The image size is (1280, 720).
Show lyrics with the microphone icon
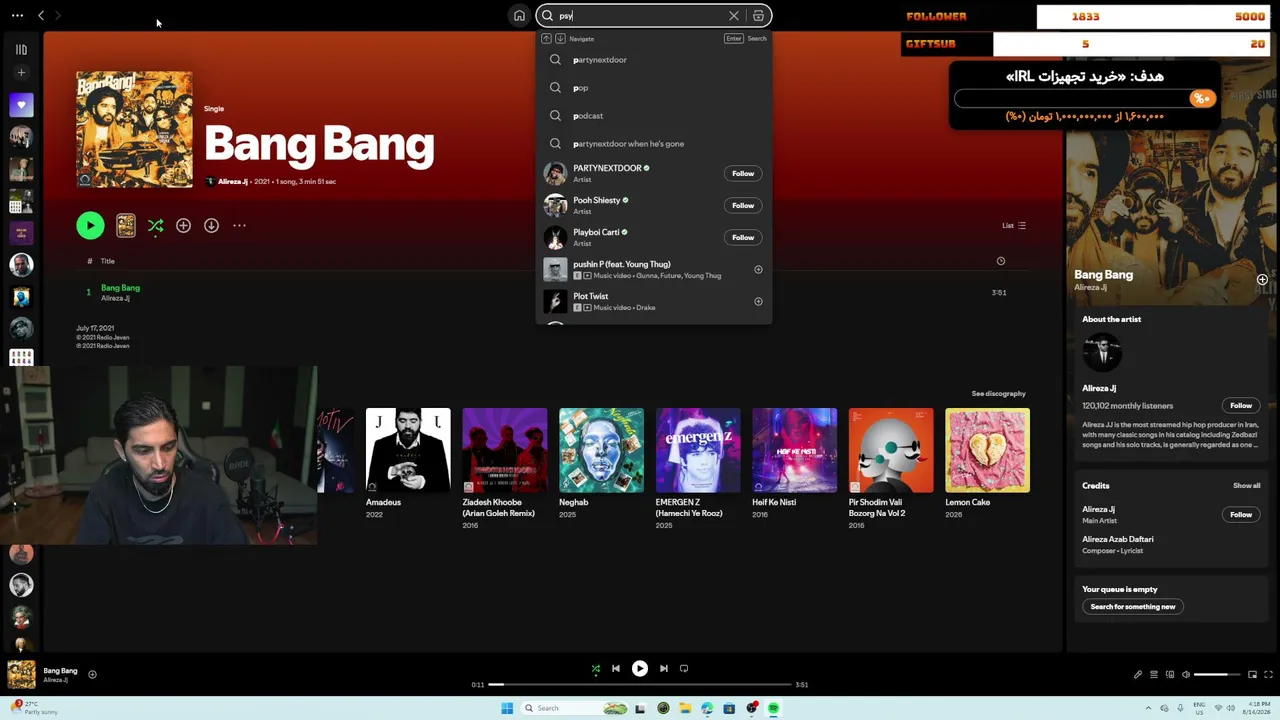(1137, 675)
